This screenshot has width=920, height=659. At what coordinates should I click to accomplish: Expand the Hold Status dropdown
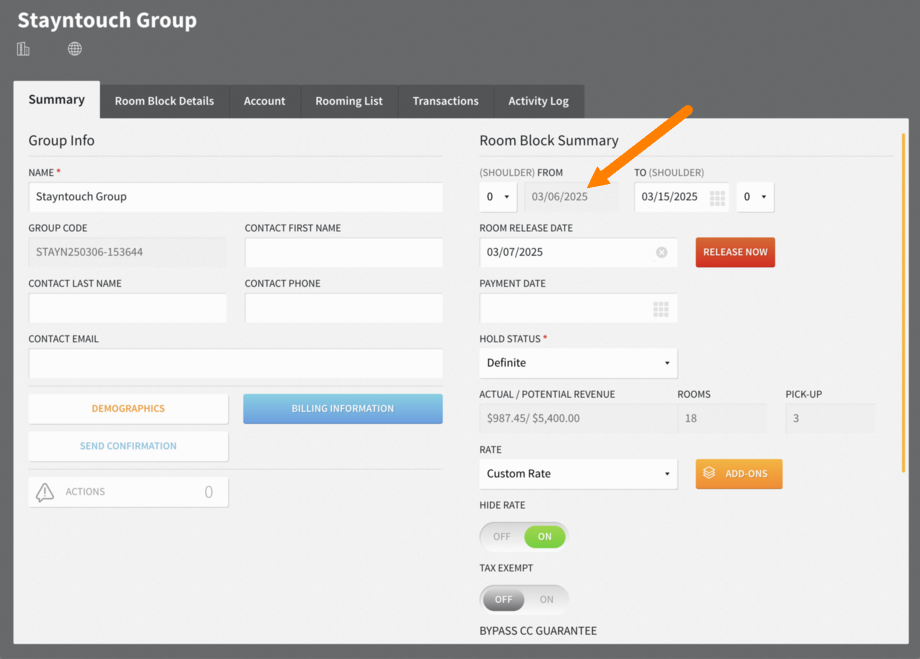point(578,363)
